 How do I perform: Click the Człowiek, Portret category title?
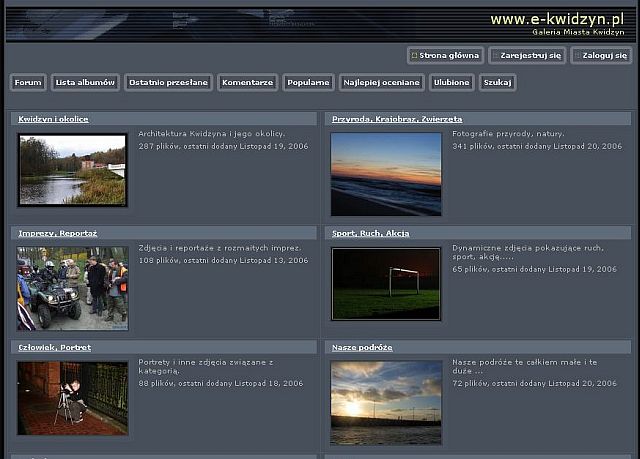click(55, 347)
